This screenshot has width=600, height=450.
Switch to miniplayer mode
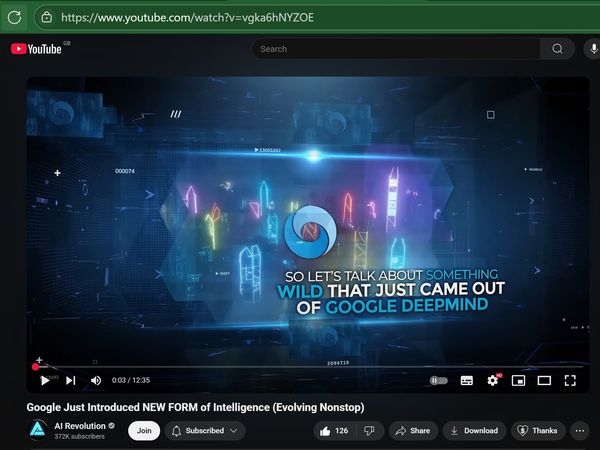(518, 380)
